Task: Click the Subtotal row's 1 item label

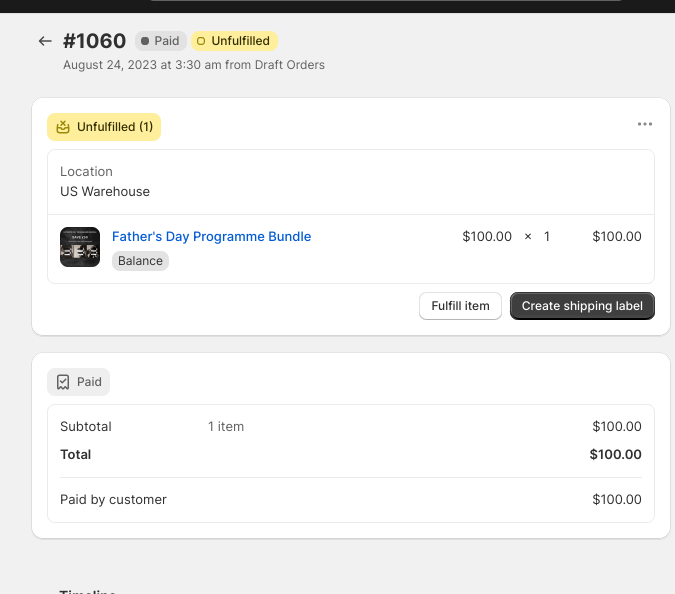Action: (x=226, y=427)
